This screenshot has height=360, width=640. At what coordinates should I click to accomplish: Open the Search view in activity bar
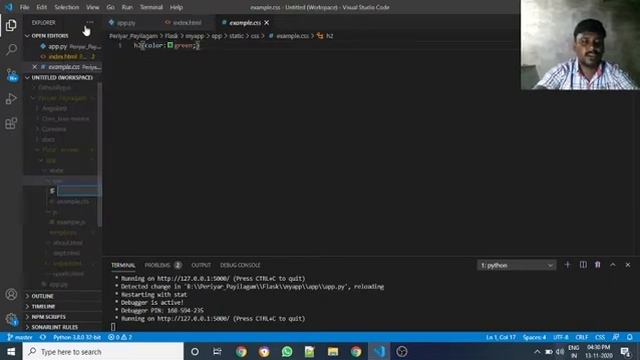pos(11,50)
